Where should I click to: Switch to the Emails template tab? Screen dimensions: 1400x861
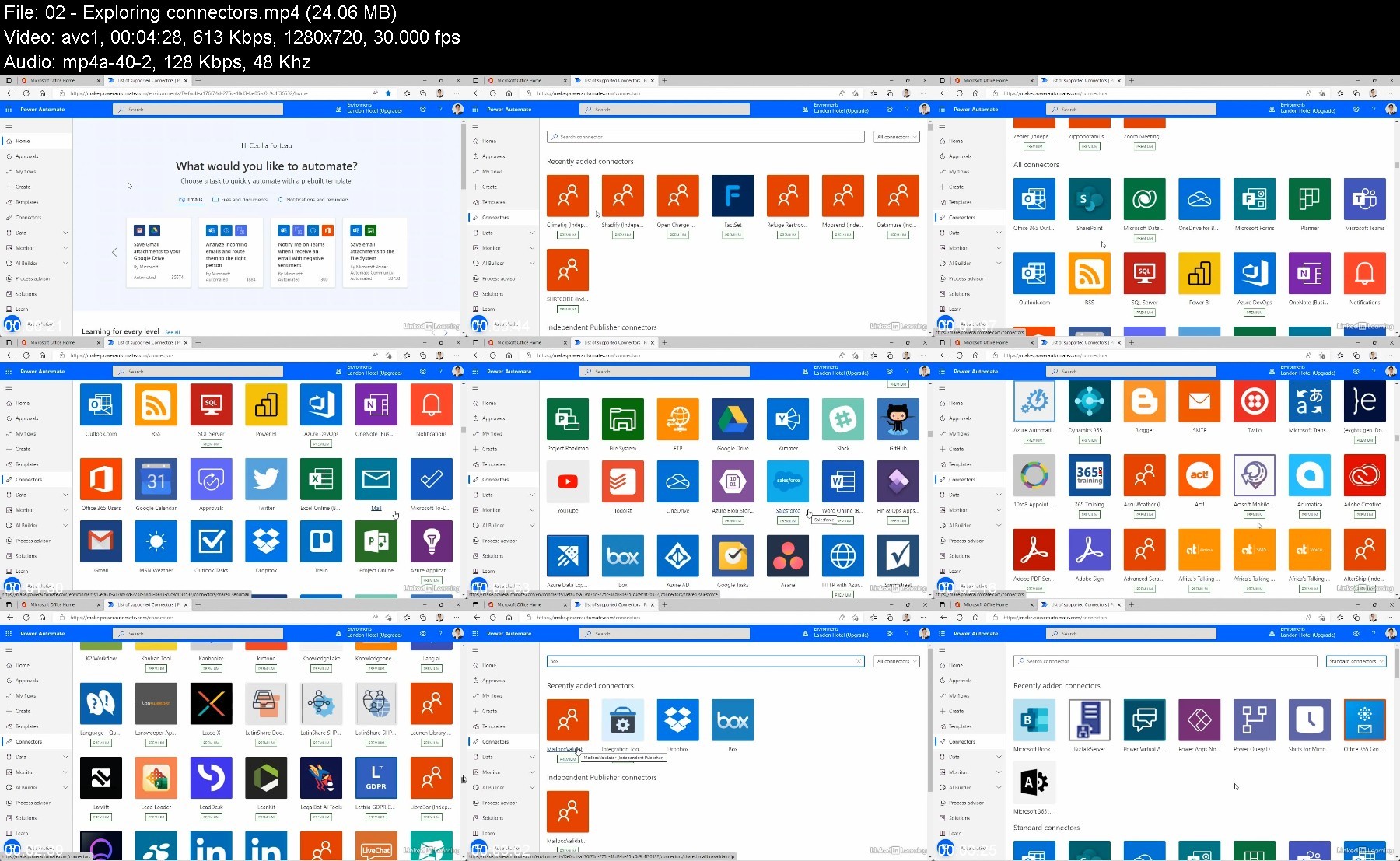(x=191, y=200)
